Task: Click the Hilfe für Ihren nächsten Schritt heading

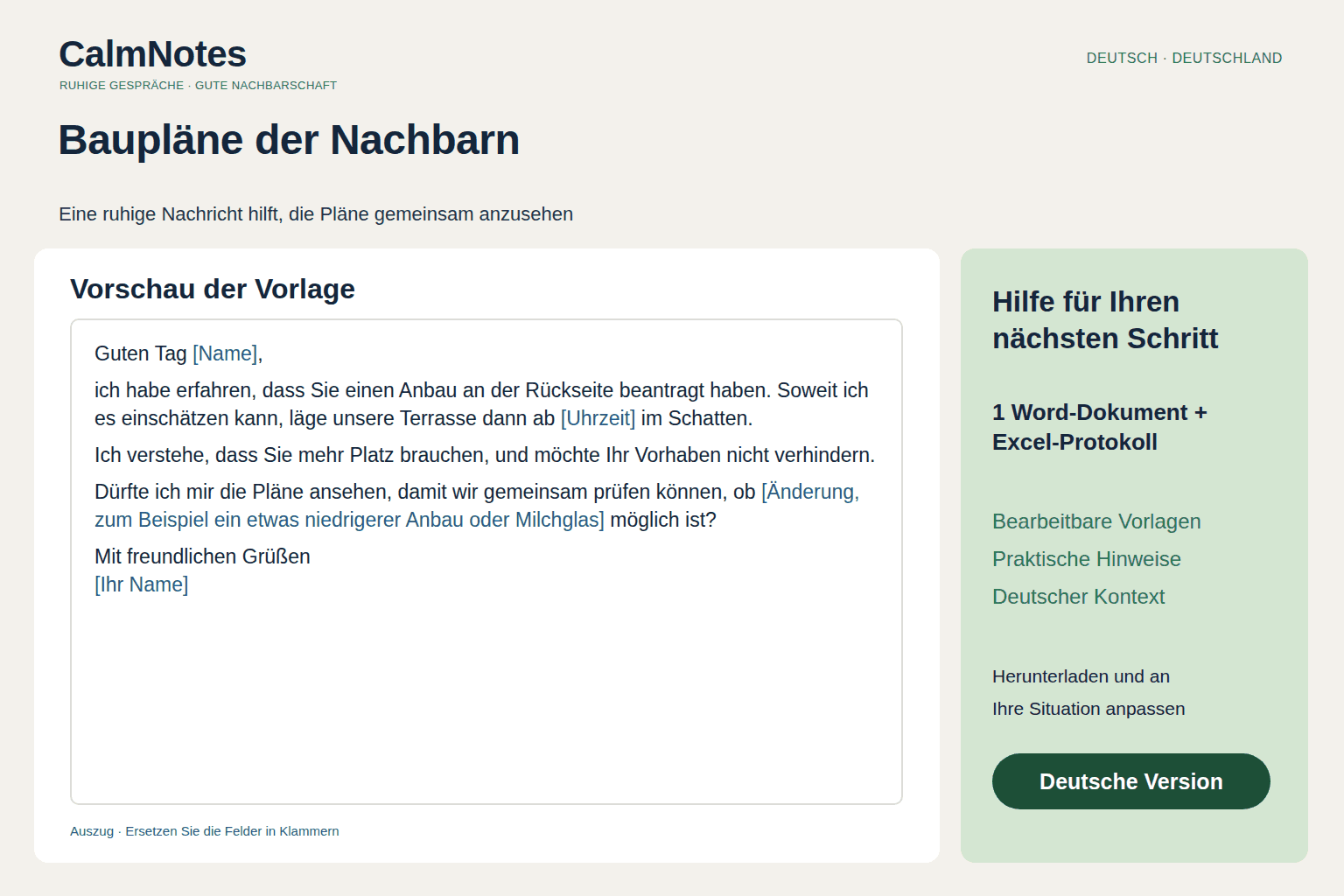Action: [x=1105, y=320]
